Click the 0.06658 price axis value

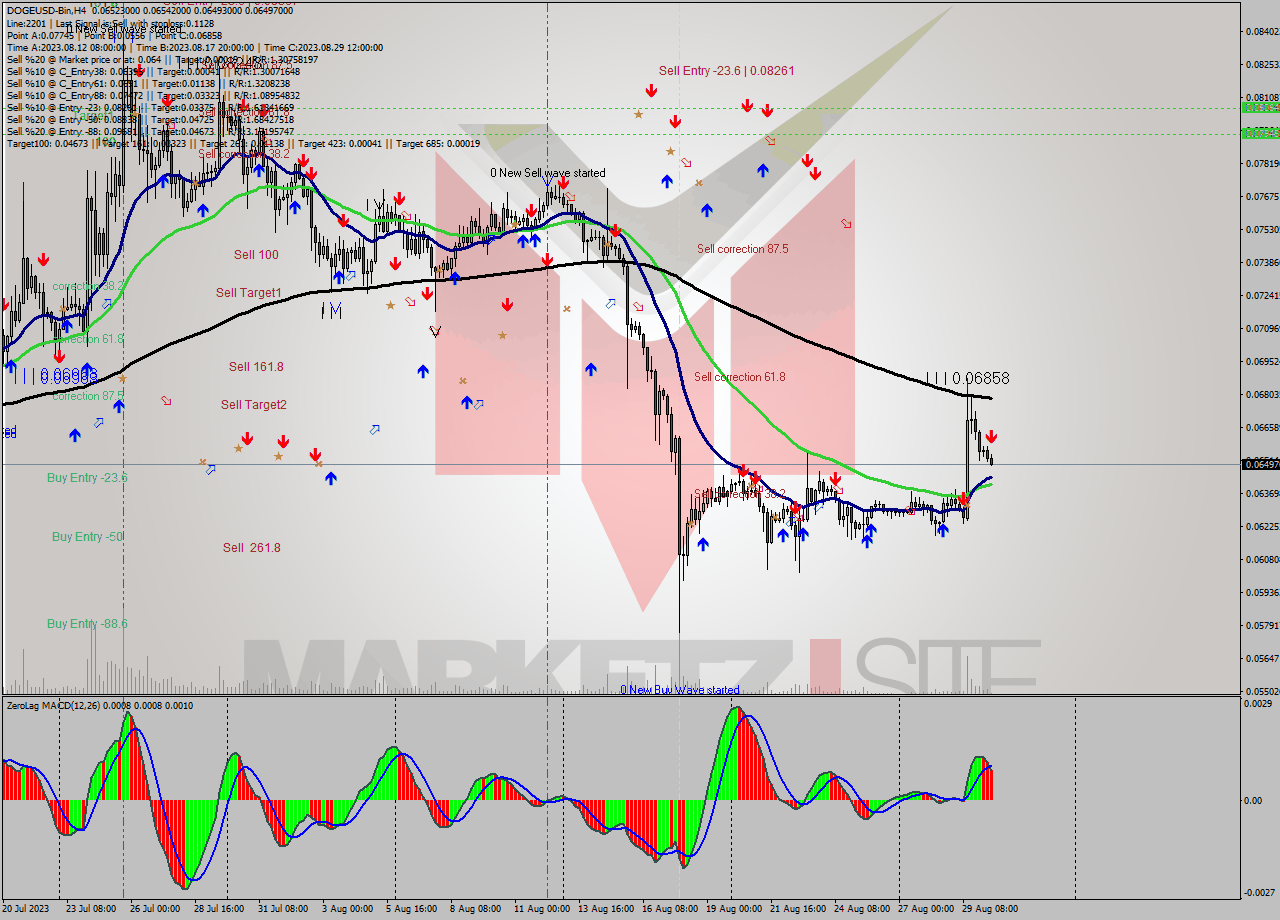[1262, 427]
